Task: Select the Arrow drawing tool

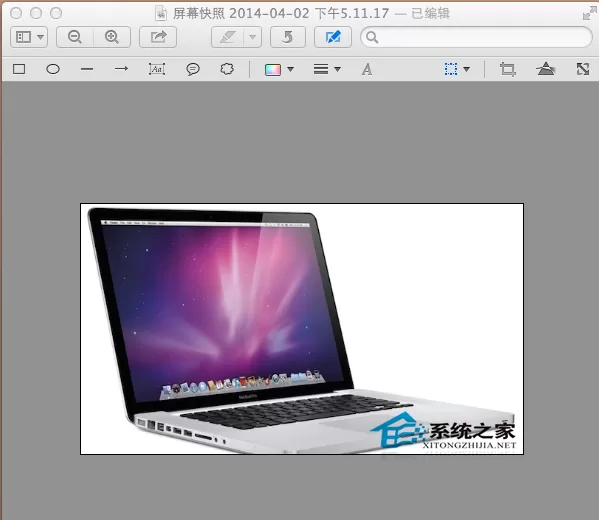Action: click(121, 69)
